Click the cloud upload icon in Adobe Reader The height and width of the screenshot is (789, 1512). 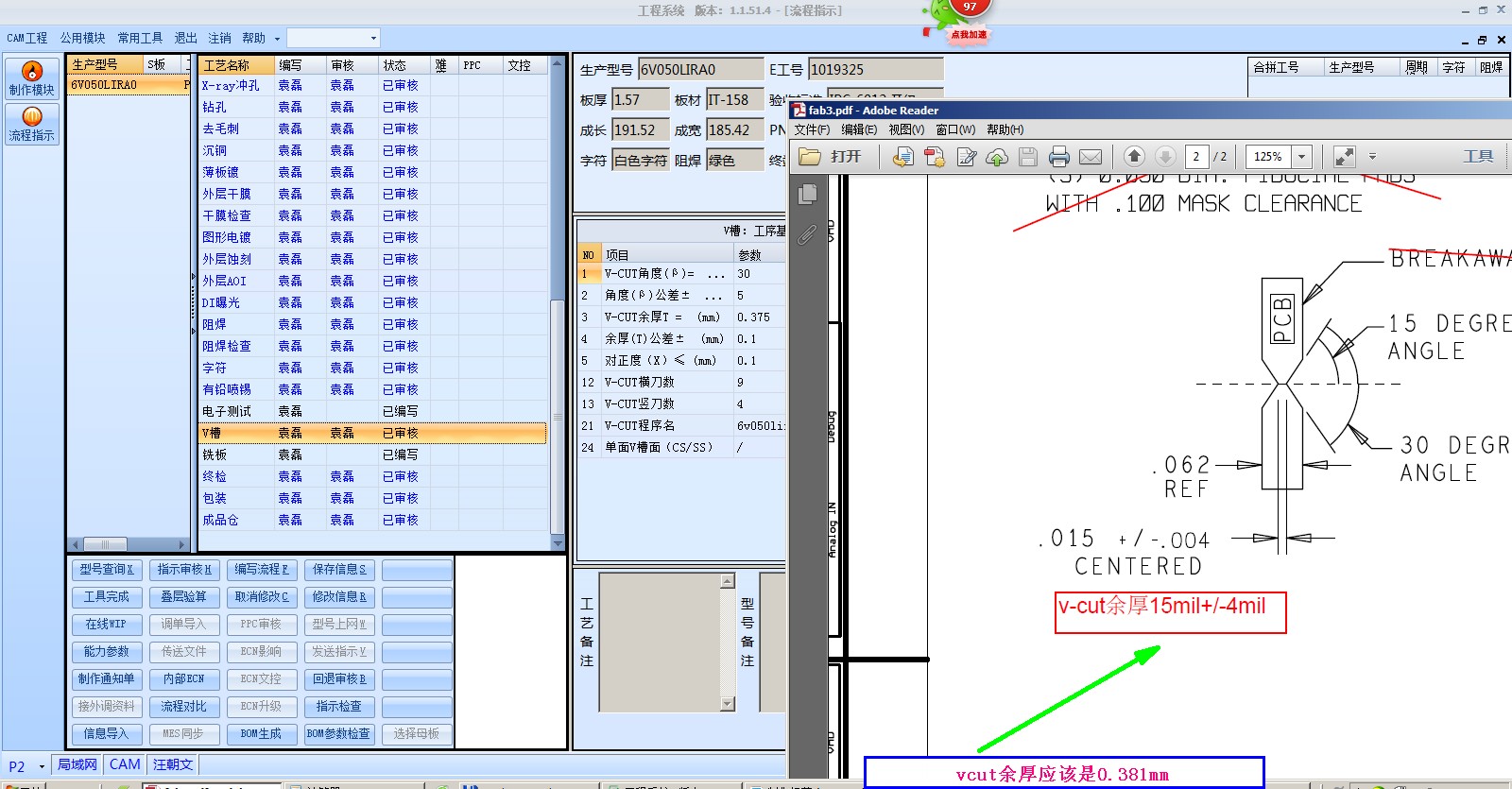coord(997,157)
